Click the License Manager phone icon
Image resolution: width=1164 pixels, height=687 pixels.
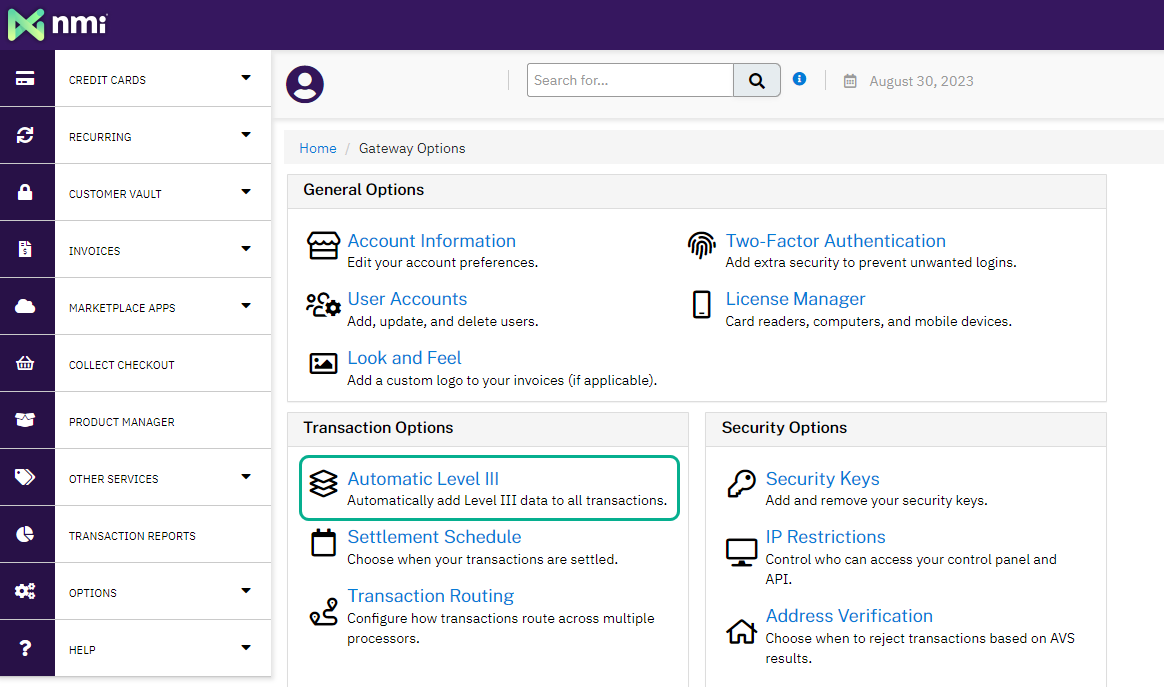(x=702, y=305)
